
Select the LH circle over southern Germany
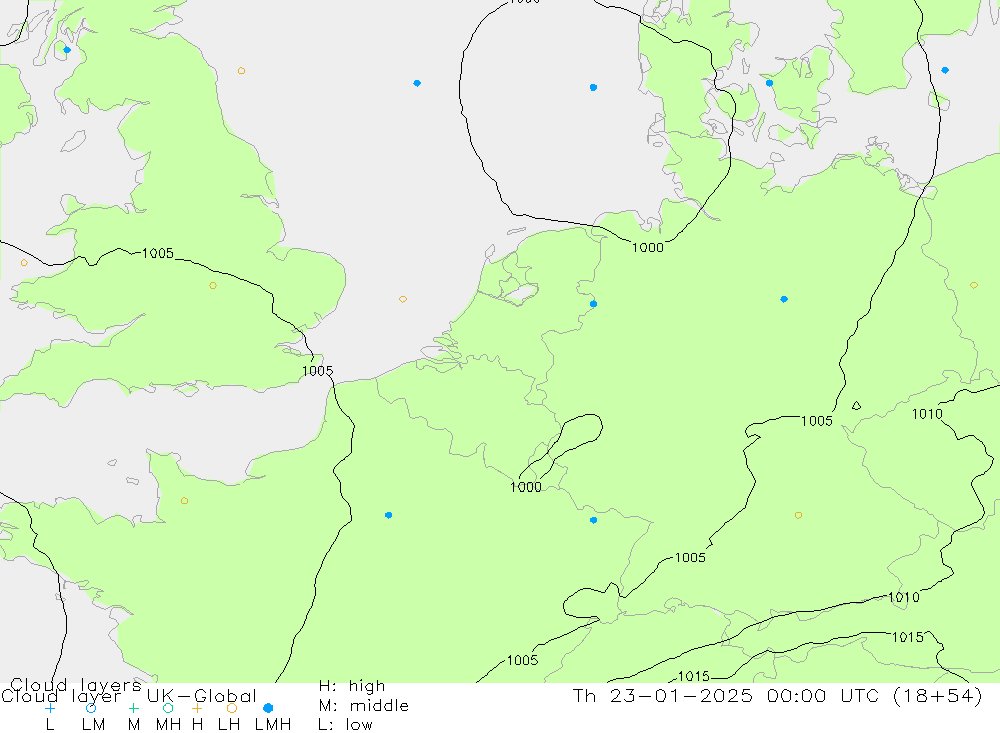pyautogui.click(x=798, y=515)
